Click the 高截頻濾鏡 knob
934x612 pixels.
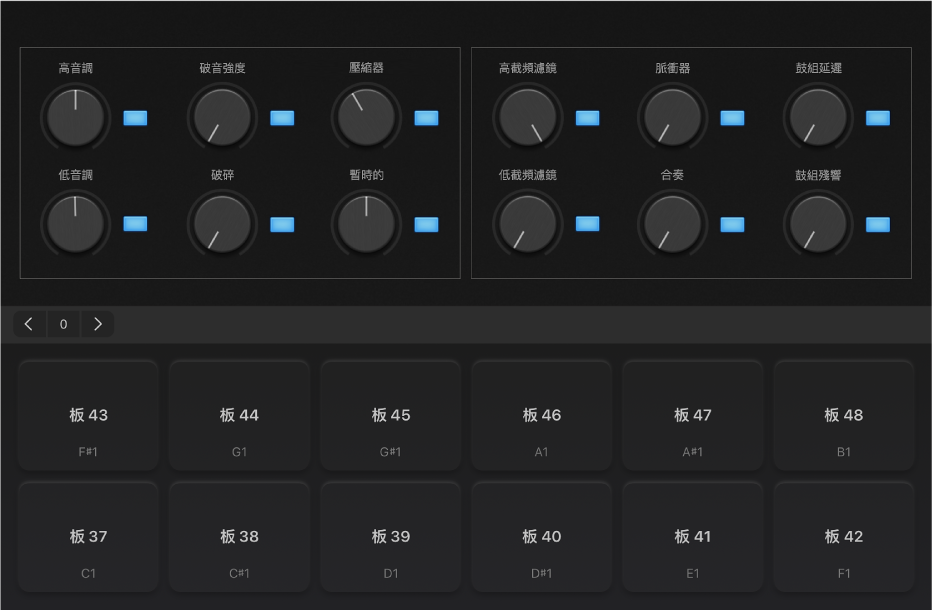pos(528,117)
